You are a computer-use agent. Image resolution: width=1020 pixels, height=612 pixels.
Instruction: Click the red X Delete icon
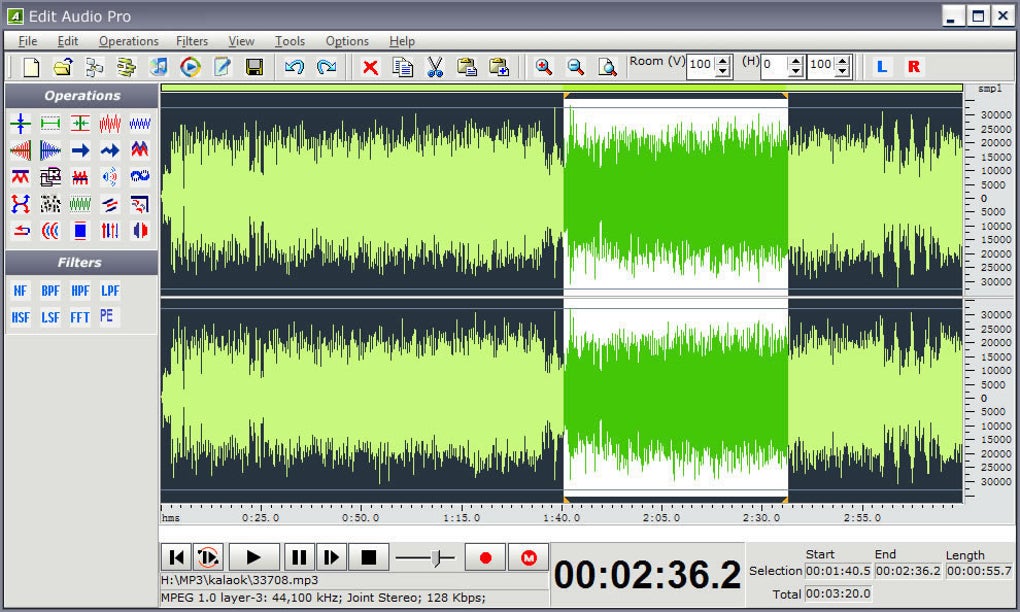tap(370, 67)
